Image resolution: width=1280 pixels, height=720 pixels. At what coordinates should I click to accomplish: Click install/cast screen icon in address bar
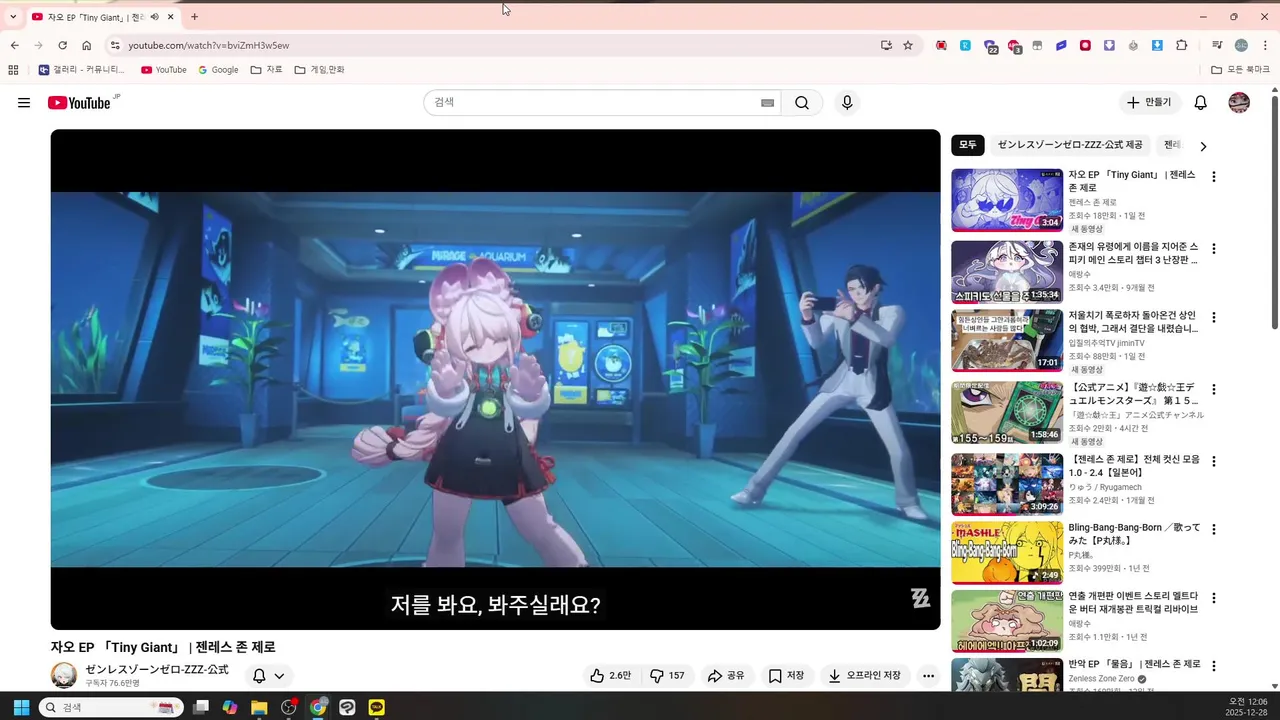(886, 45)
